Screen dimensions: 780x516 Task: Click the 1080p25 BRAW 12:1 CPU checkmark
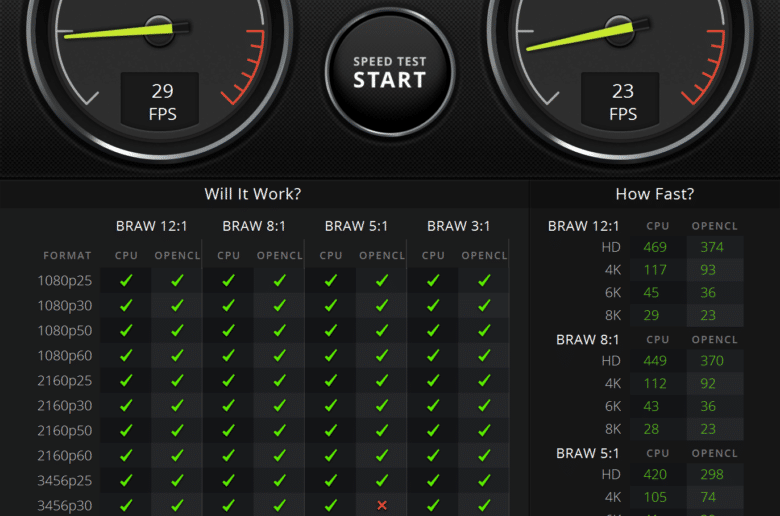[126, 281]
